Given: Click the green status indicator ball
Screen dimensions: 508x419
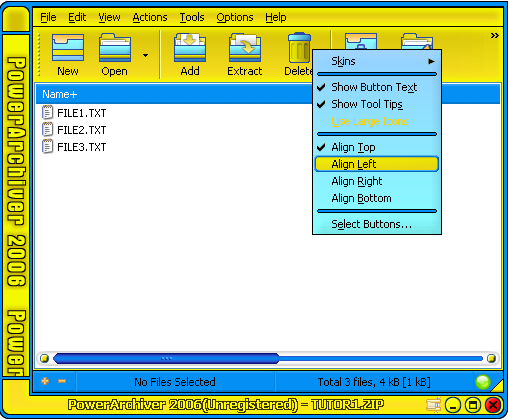Looking at the screenshot, I should click(x=483, y=382).
